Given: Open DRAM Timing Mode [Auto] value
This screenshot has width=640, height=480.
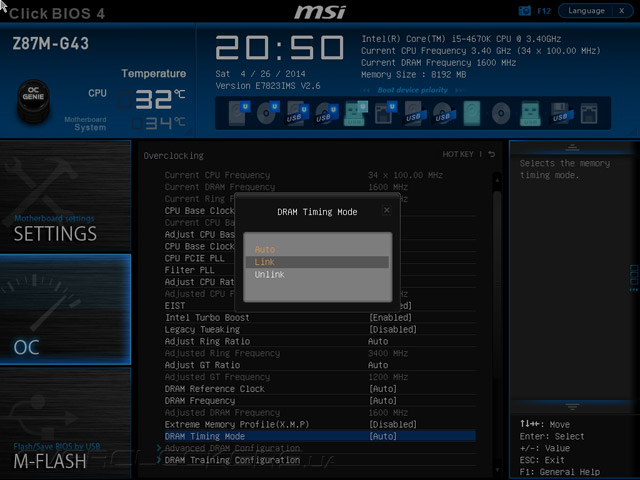Looking at the screenshot, I should (383, 436).
